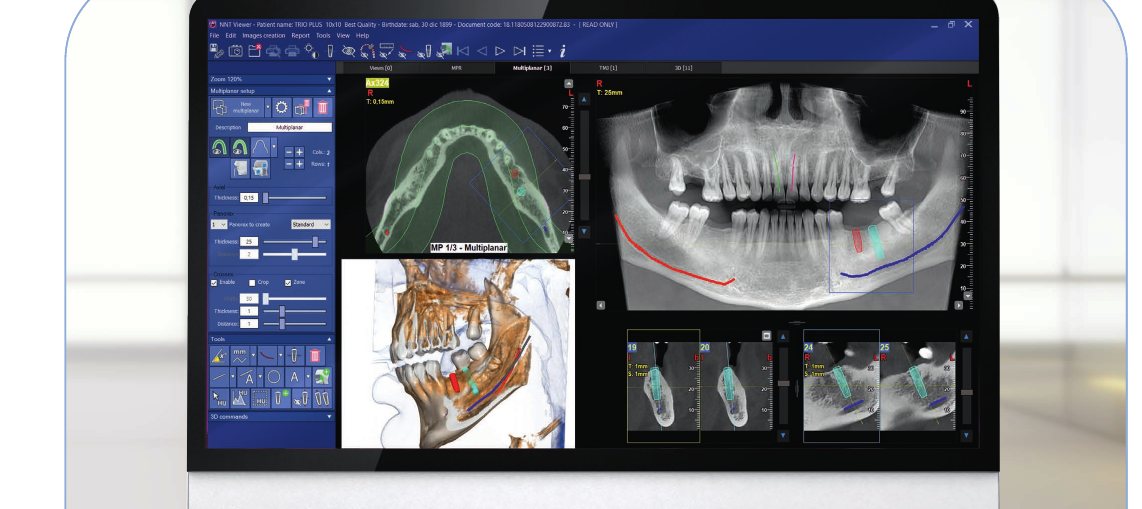Select the angle measurement tool in Tools
The image size is (1142, 509).
[x=219, y=356]
